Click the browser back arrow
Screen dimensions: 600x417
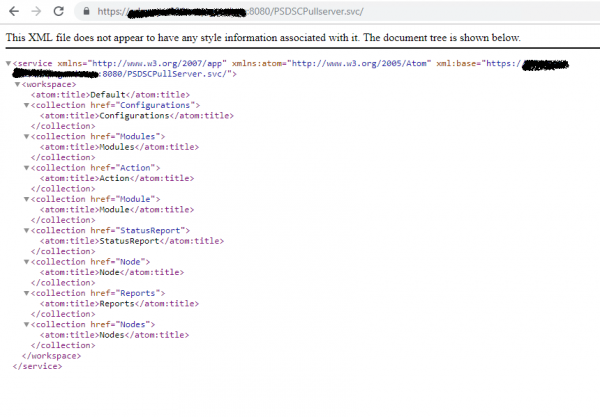[12, 11]
